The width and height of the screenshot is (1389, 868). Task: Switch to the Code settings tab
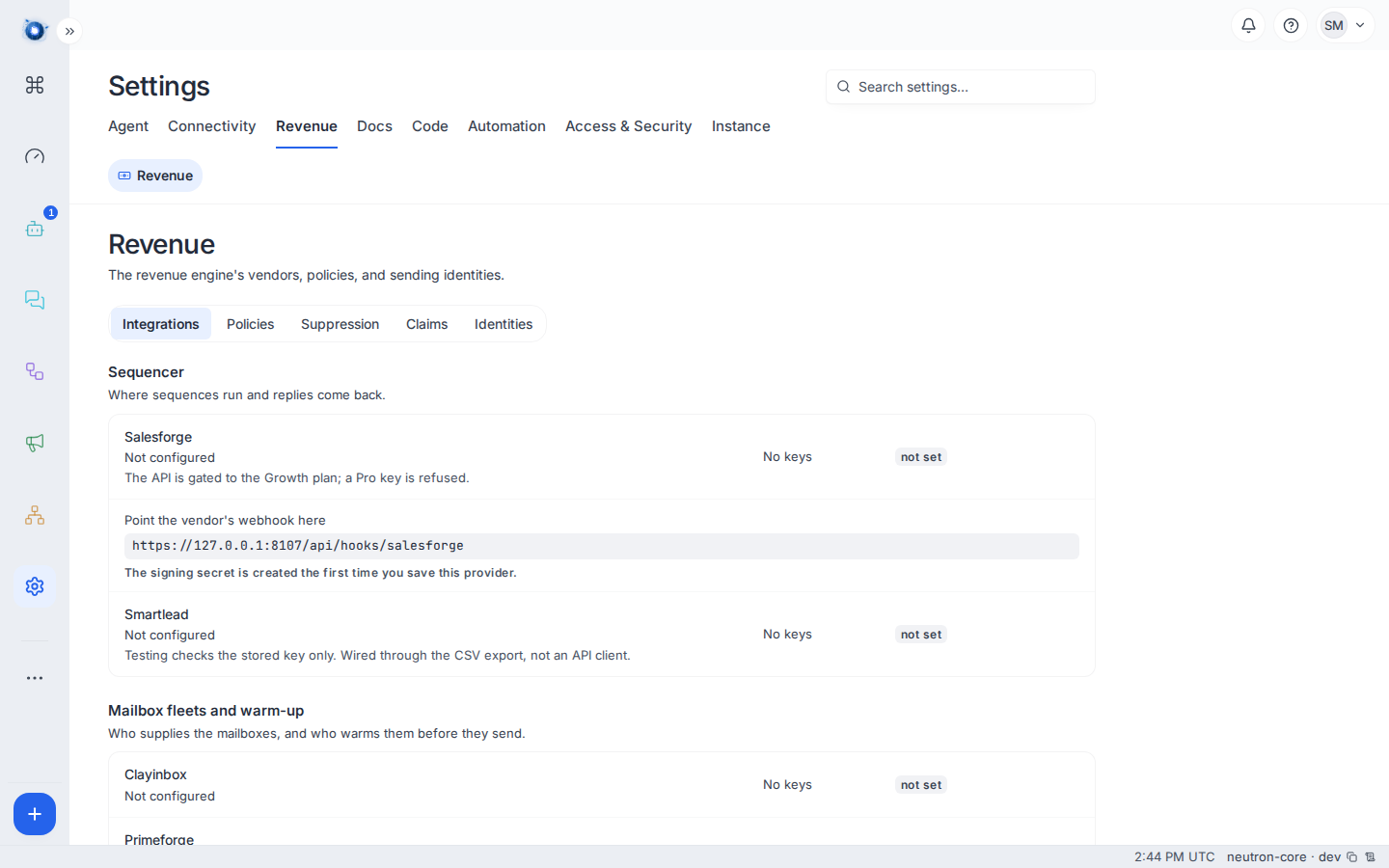(x=430, y=126)
